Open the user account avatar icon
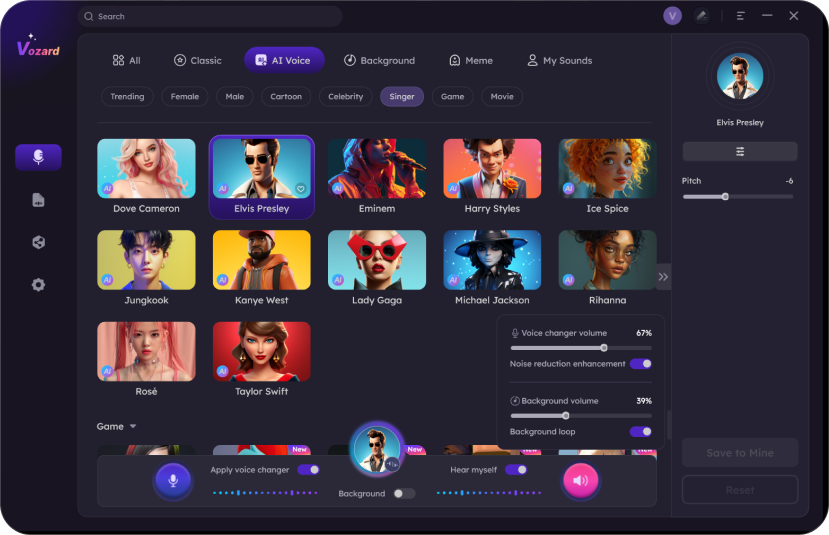This screenshot has width=829, height=535. 672,16
